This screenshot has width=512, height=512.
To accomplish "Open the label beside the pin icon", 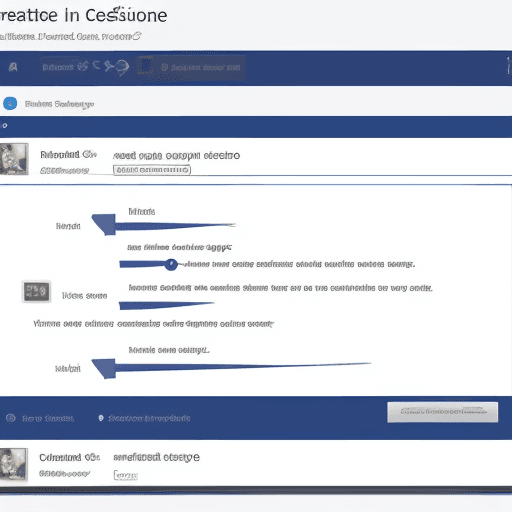I will (149, 418).
